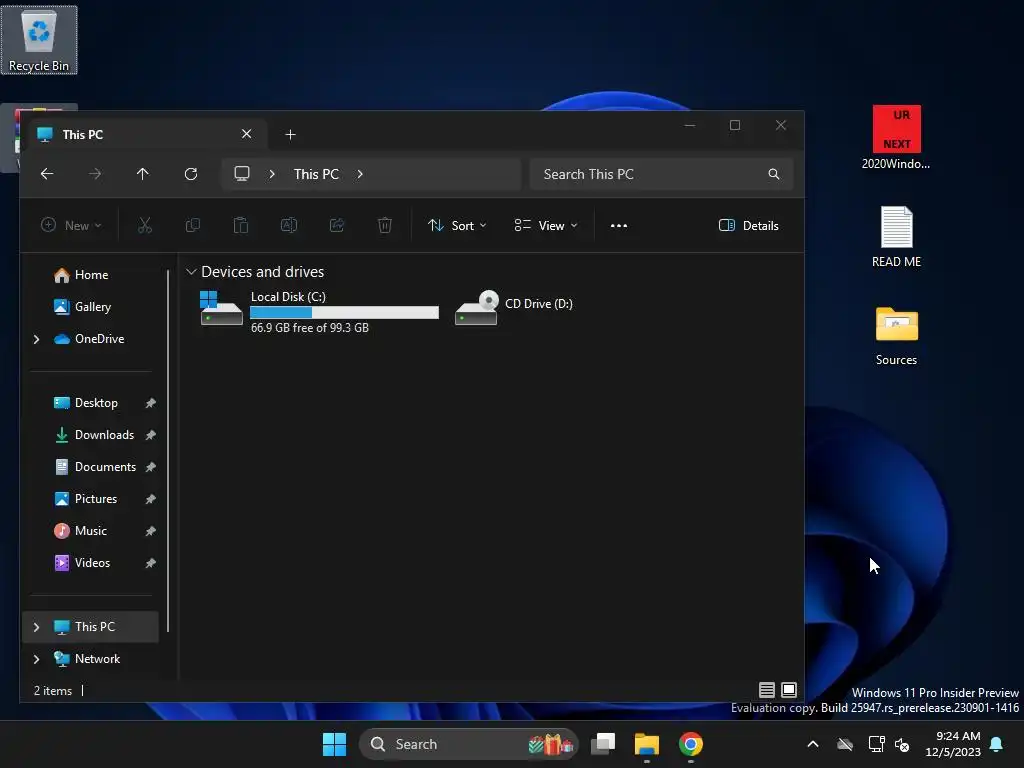
Task: Select OneDrive in sidebar
Action: point(91,339)
